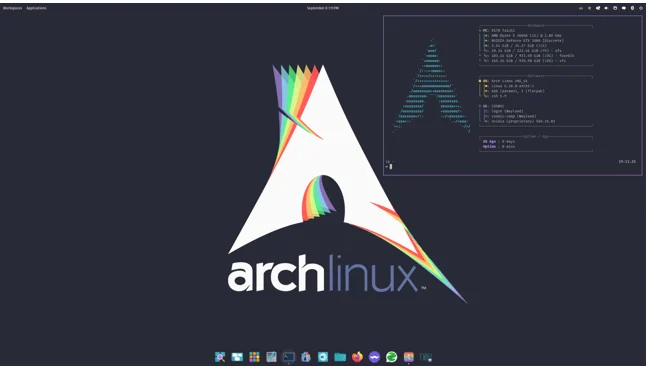
Task: Open the rainbow-colored app icon in dock
Action: click(x=409, y=357)
